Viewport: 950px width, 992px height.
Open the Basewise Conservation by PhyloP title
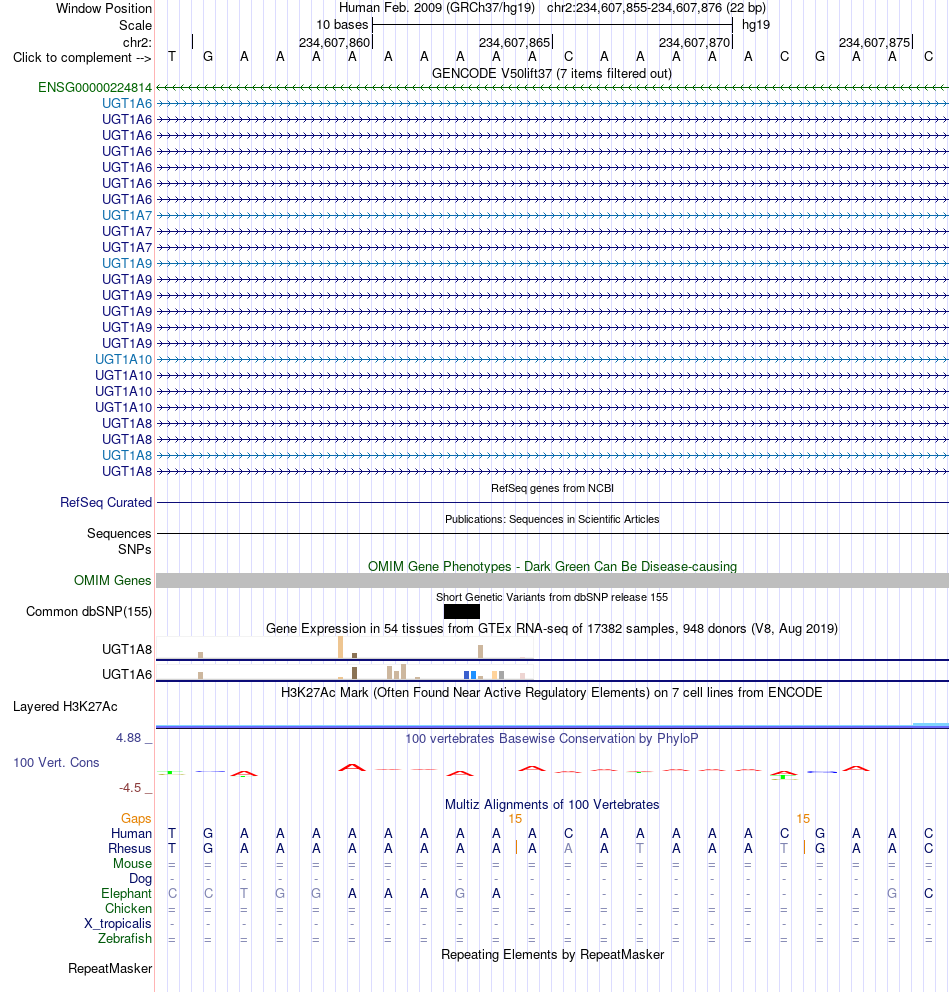tap(552, 738)
